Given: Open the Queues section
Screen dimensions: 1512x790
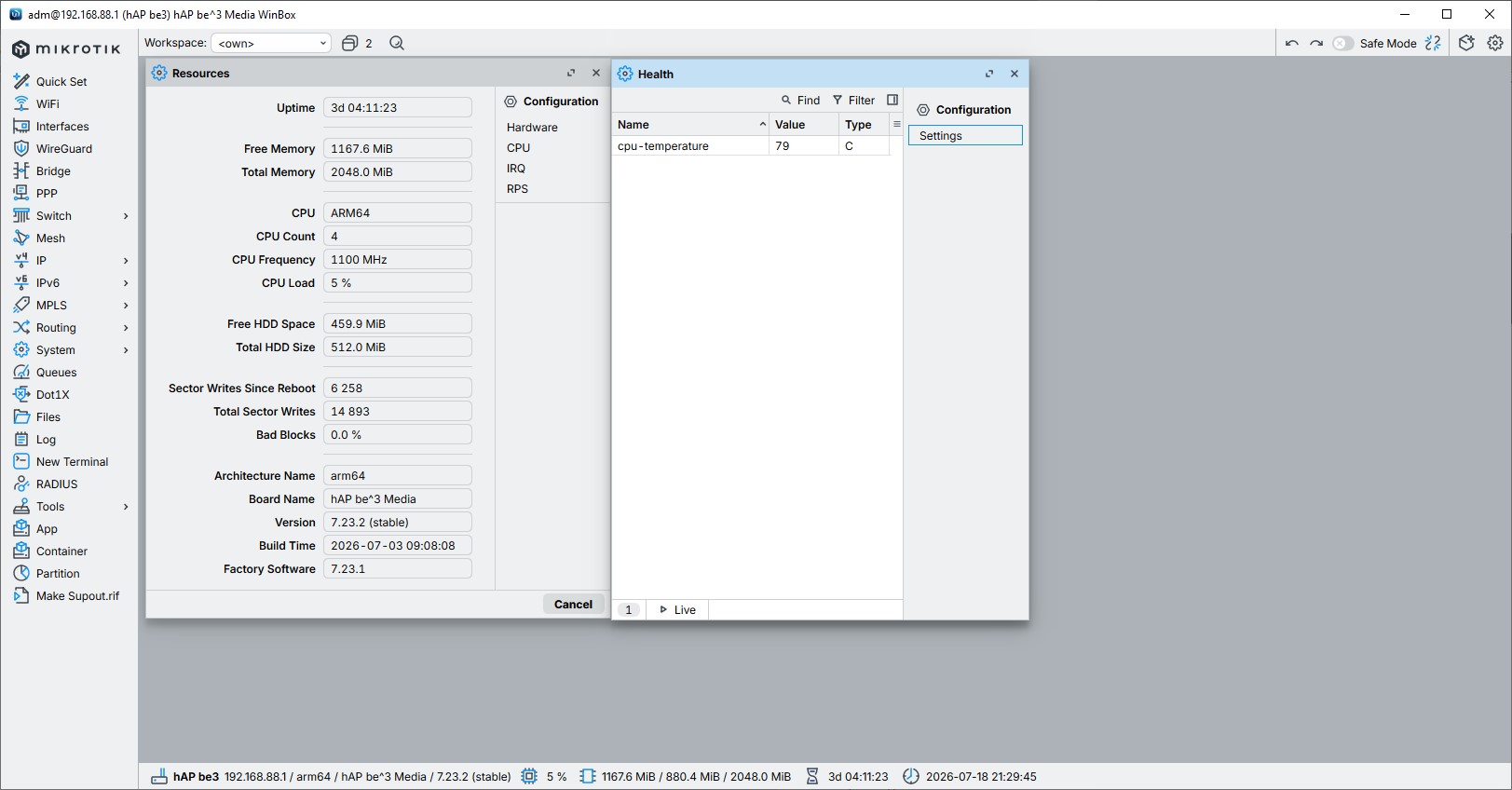Looking at the screenshot, I should (56, 372).
